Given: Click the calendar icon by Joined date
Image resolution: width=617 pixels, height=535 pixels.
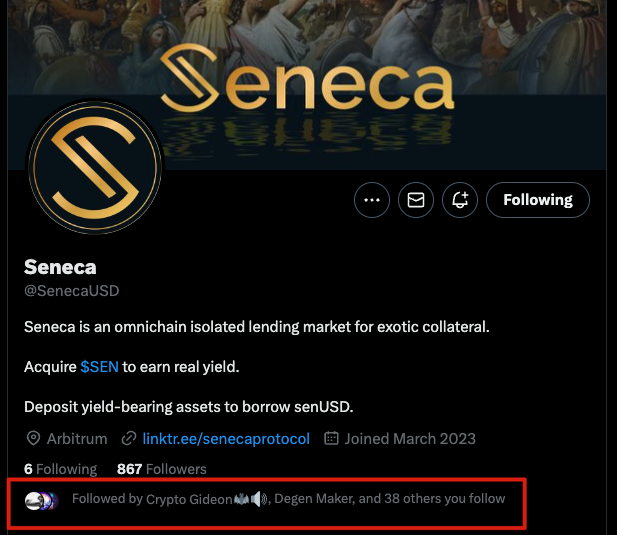Looking at the screenshot, I should point(333,438).
